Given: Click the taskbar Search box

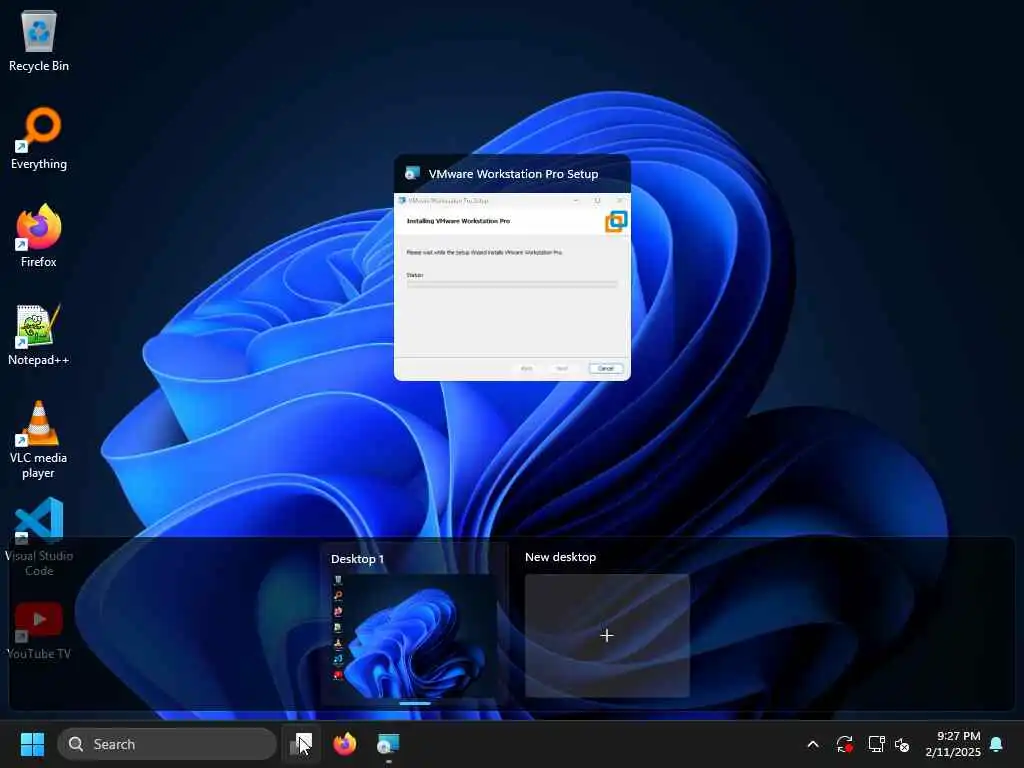Looking at the screenshot, I should pyautogui.click(x=167, y=744).
